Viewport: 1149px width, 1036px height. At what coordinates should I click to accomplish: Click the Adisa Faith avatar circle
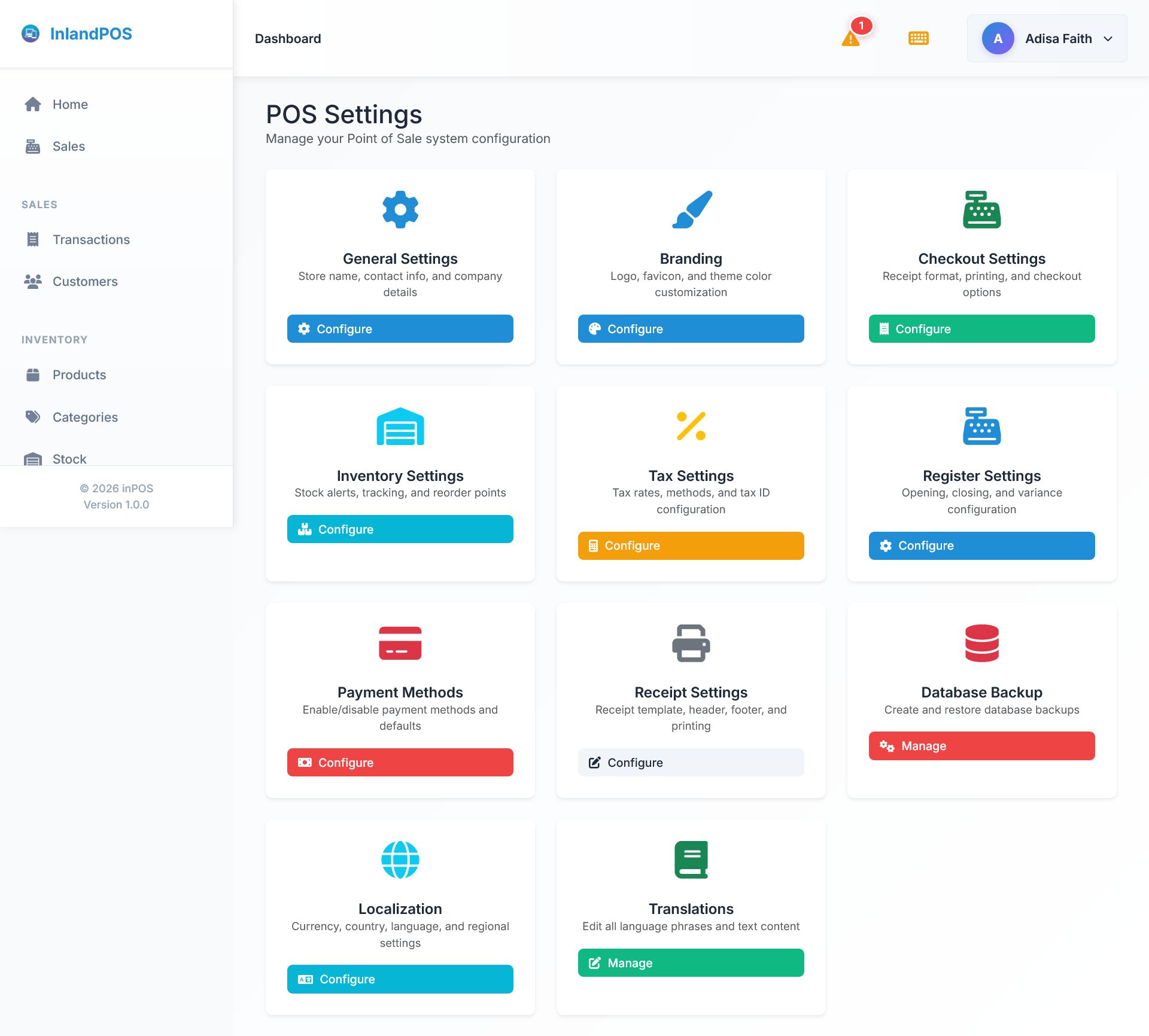click(998, 39)
